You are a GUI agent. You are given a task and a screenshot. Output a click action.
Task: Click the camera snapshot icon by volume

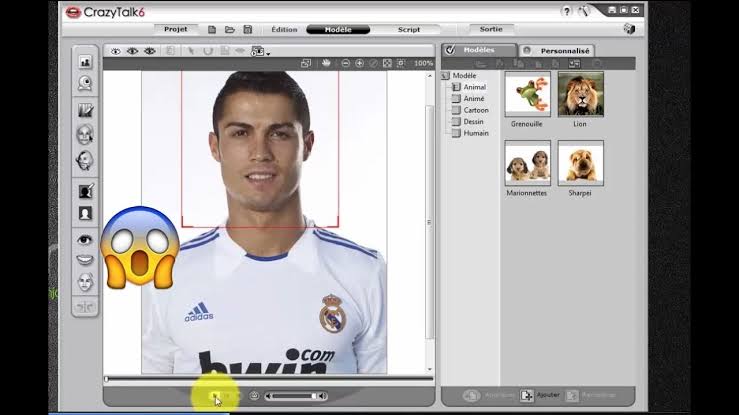click(x=254, y=396)
